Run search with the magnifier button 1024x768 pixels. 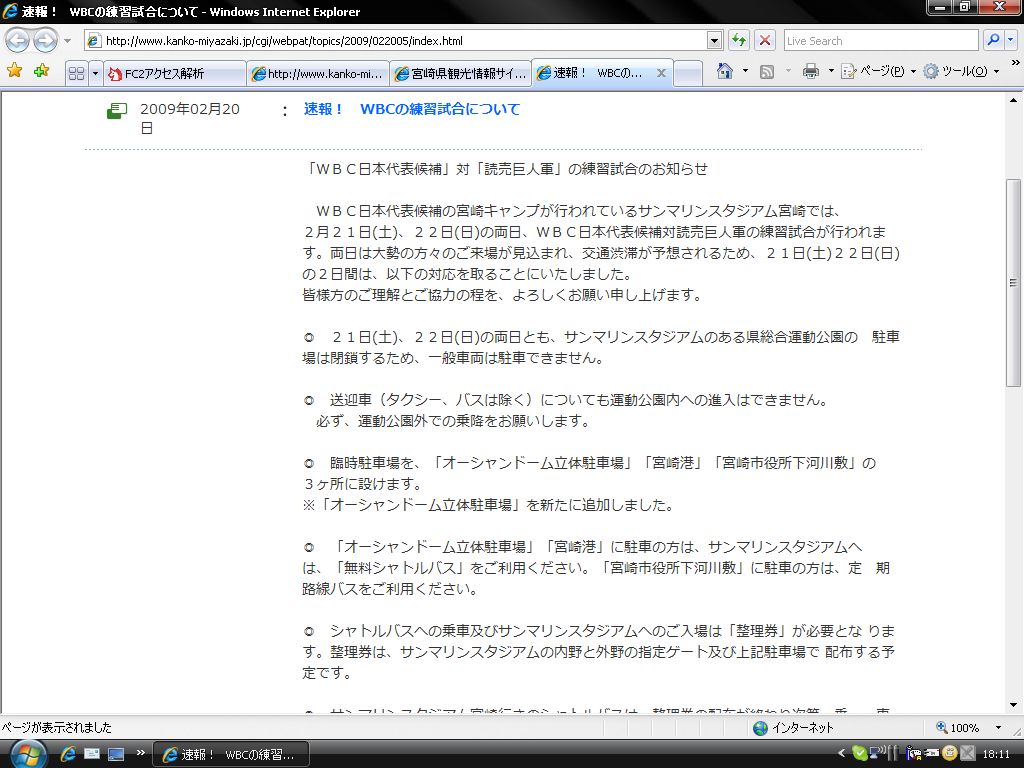(x=993, y=40)
